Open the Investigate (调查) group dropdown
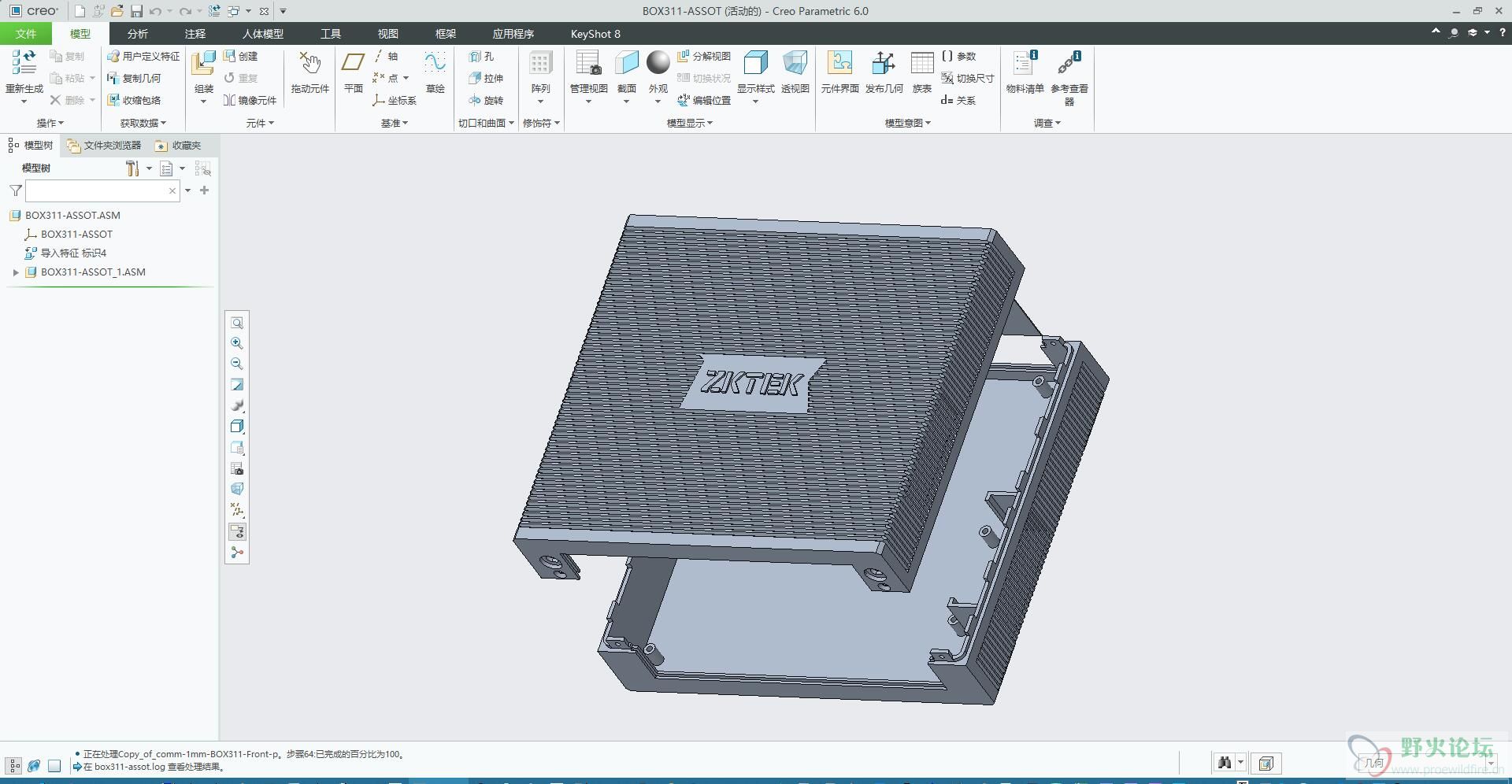Screen dimensions: 1512x784 [1047, 123]
